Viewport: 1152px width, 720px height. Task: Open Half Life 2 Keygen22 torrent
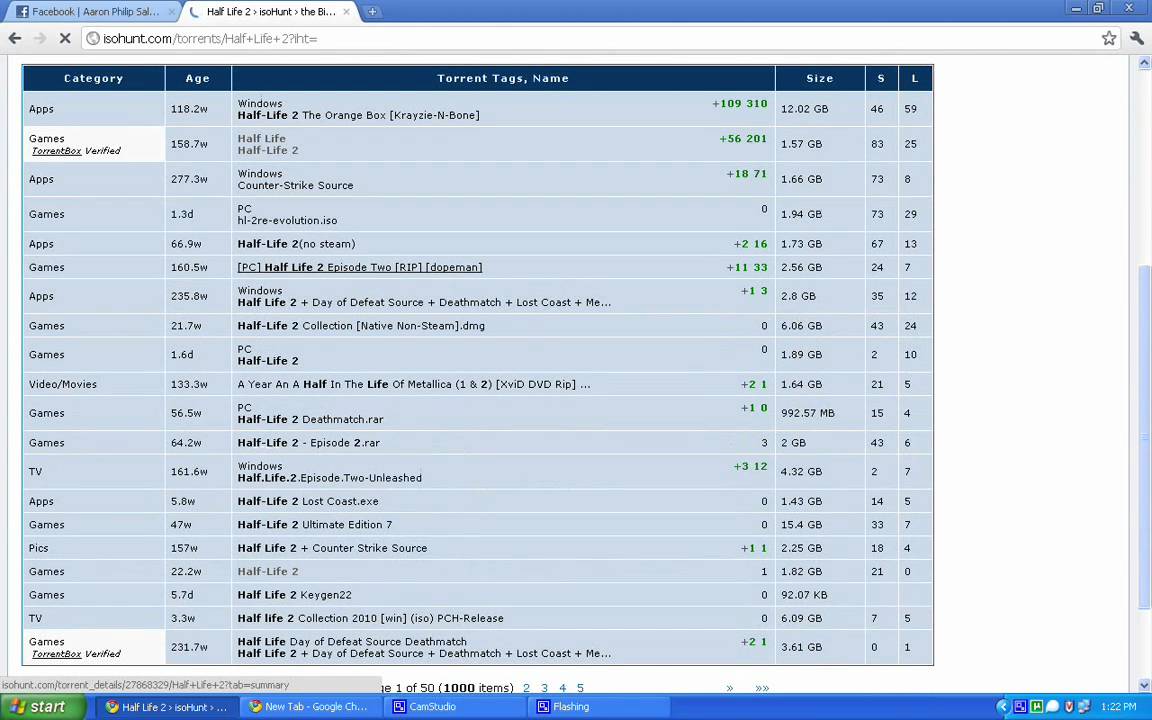[x=295, y=595]
